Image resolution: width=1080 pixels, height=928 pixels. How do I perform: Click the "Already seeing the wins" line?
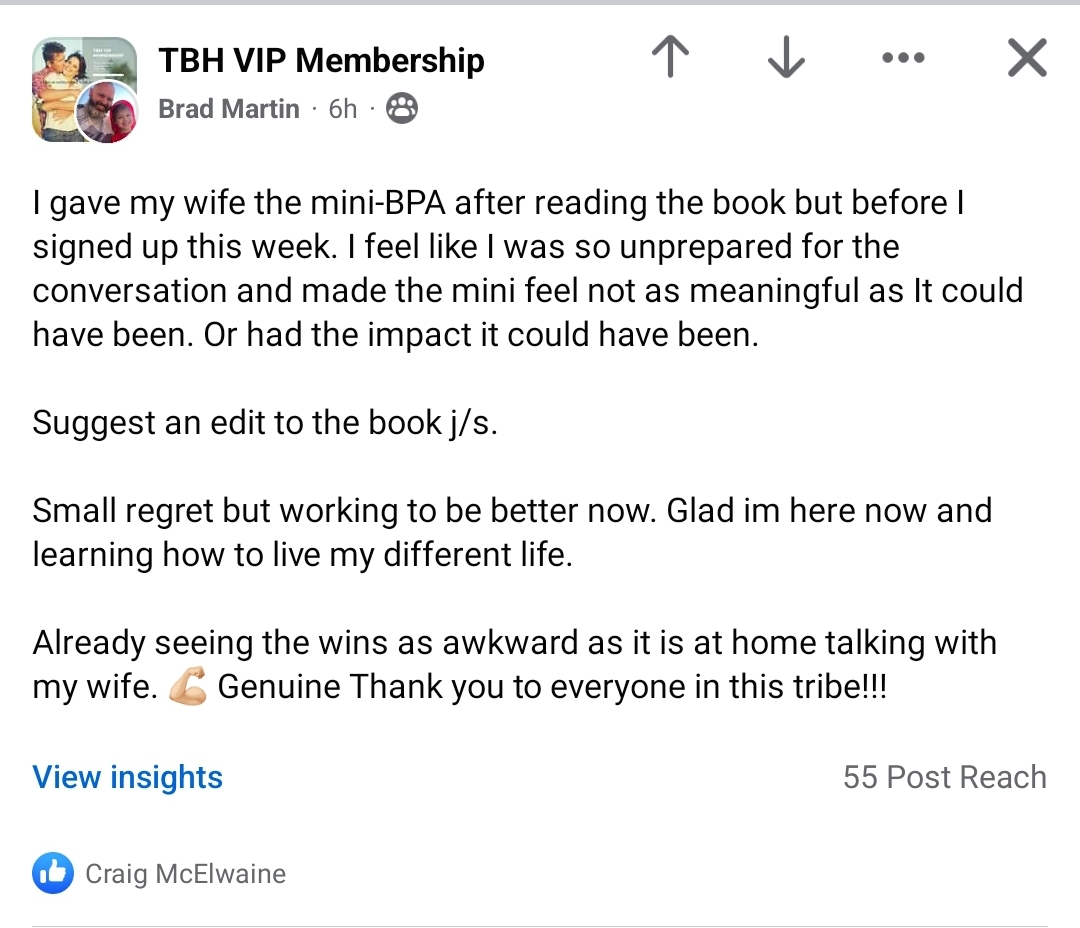point(514,643)
